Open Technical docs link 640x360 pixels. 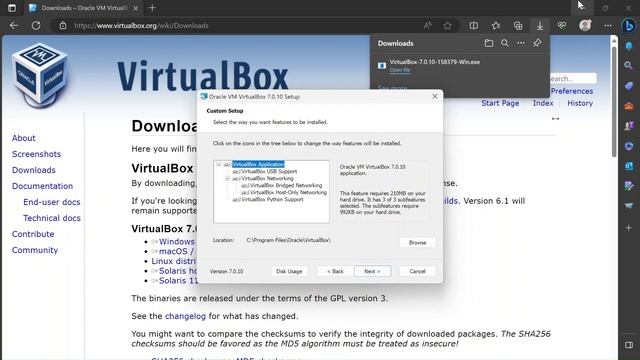click(52, 218)
